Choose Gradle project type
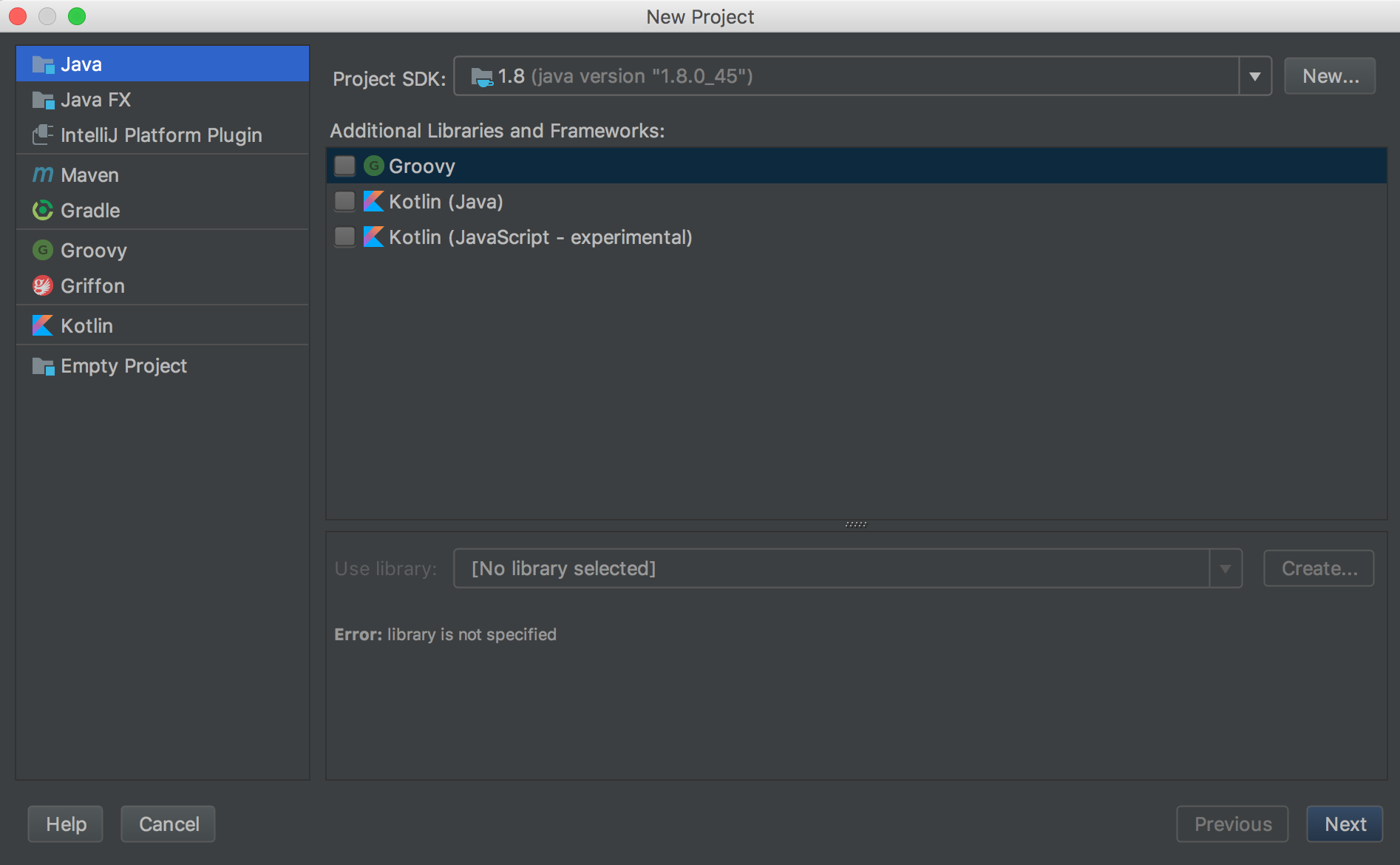The image size is (1400, 865). point(163,211)
